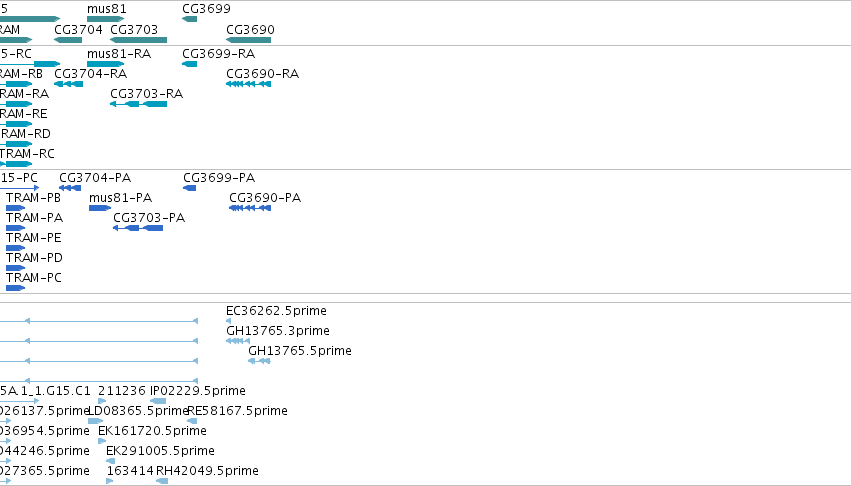Select the IP02229.5prime EST bar

coord(158,401)
